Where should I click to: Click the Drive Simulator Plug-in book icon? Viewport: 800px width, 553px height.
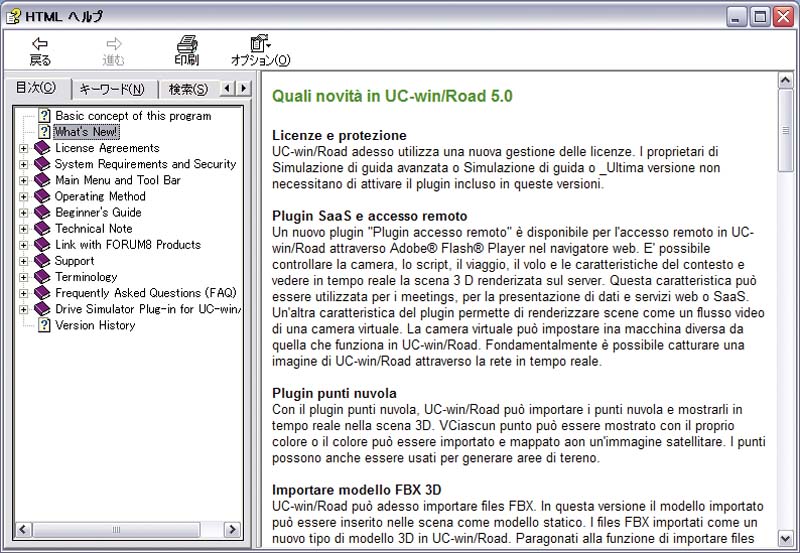tap(42, 309)
